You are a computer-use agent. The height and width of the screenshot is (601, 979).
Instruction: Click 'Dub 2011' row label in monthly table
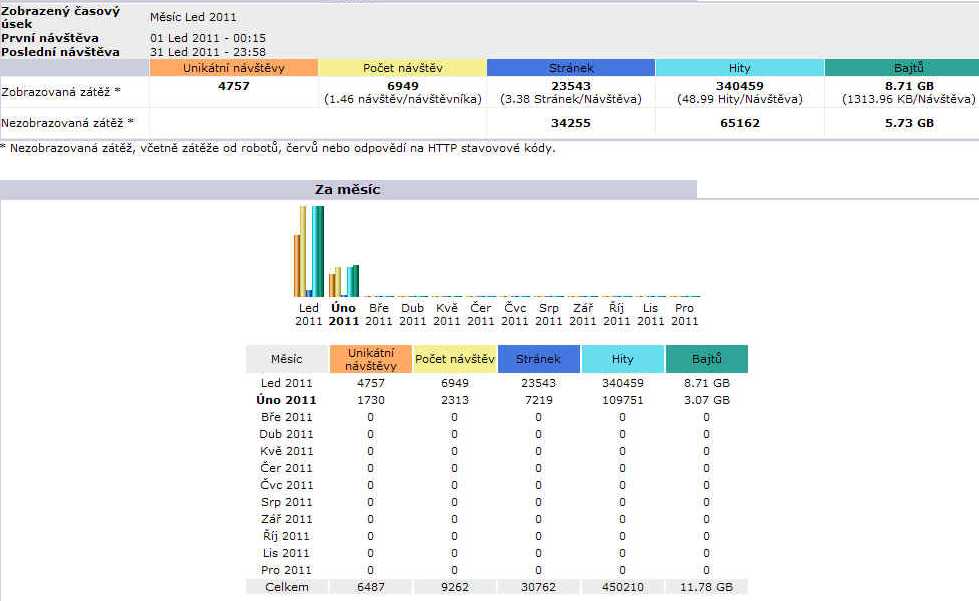(x=286, y=434)
